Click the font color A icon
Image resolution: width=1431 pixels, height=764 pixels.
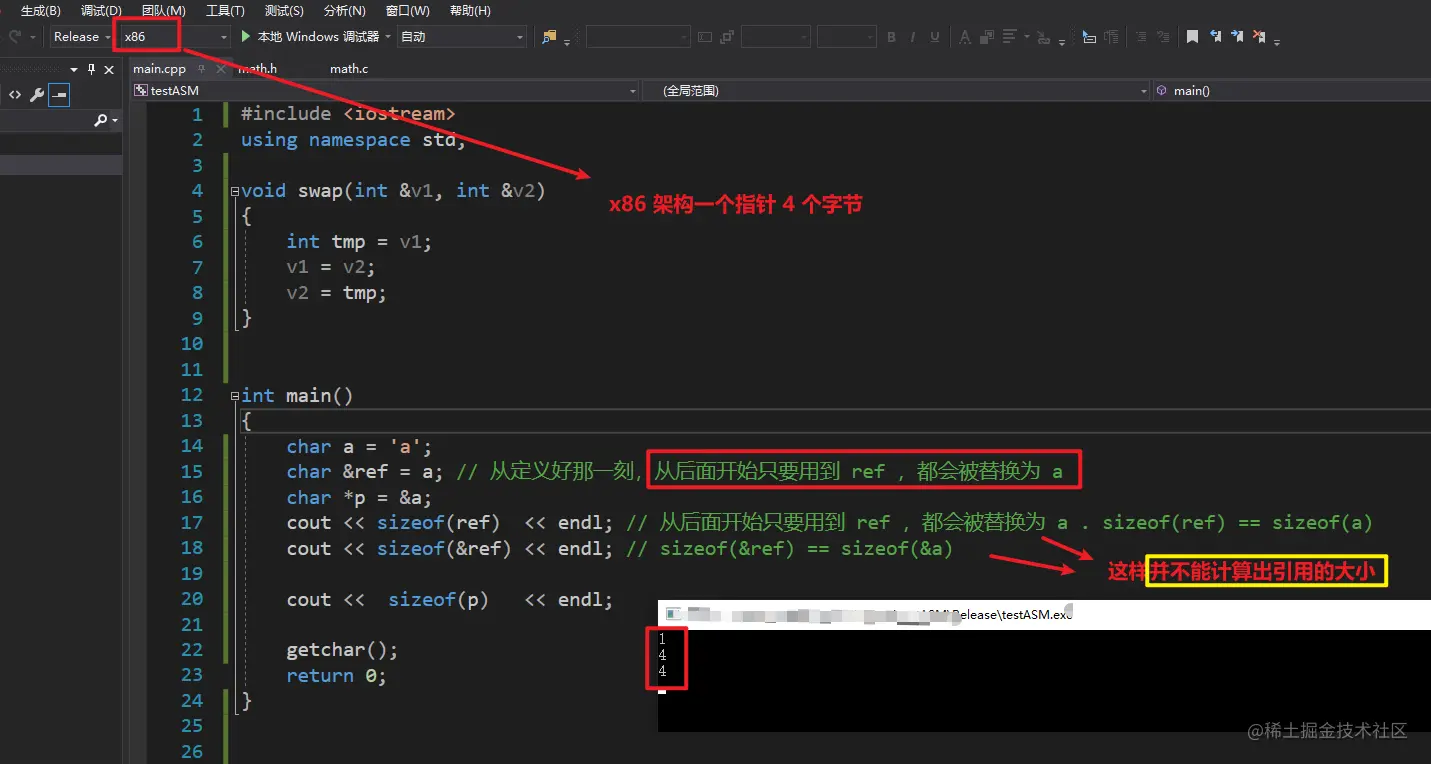point(965,37)
